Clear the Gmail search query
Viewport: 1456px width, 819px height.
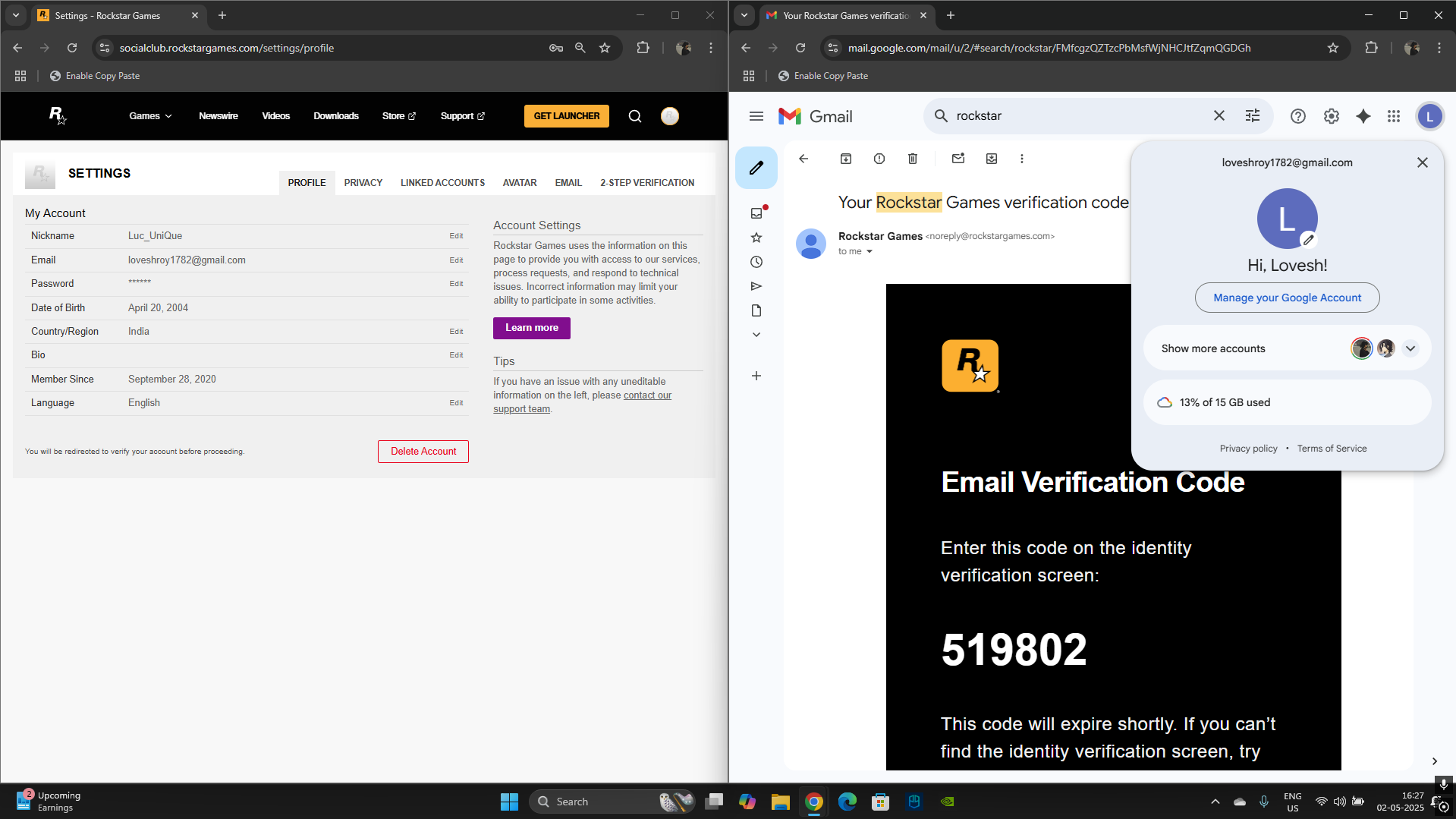[1219, 115]
